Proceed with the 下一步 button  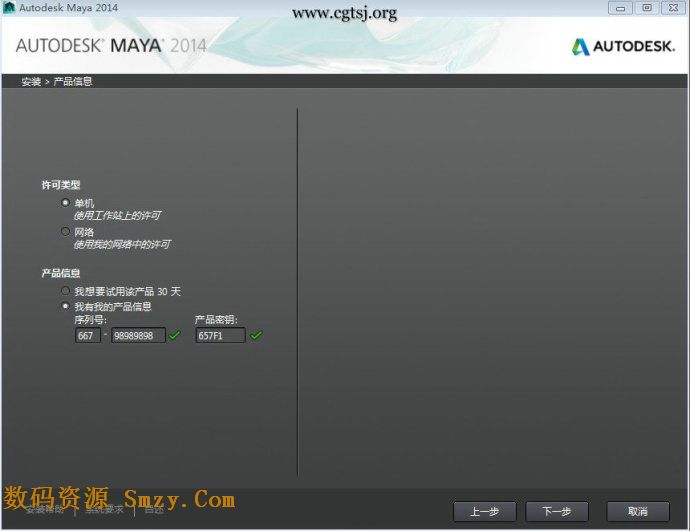pyautogui.click(x=557, y=512)
